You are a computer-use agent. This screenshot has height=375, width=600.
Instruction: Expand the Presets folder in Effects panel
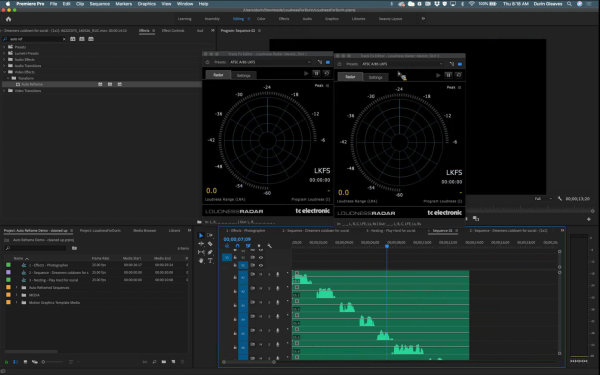click(4, 47)
